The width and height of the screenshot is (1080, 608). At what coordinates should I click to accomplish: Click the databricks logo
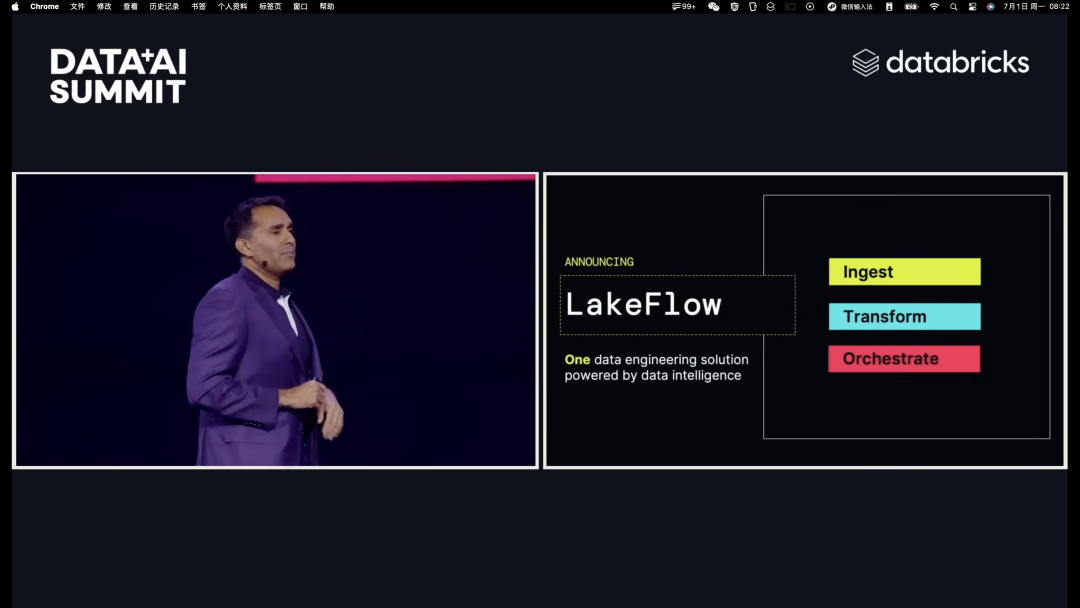pyautogui.click(x=940, y=63)
